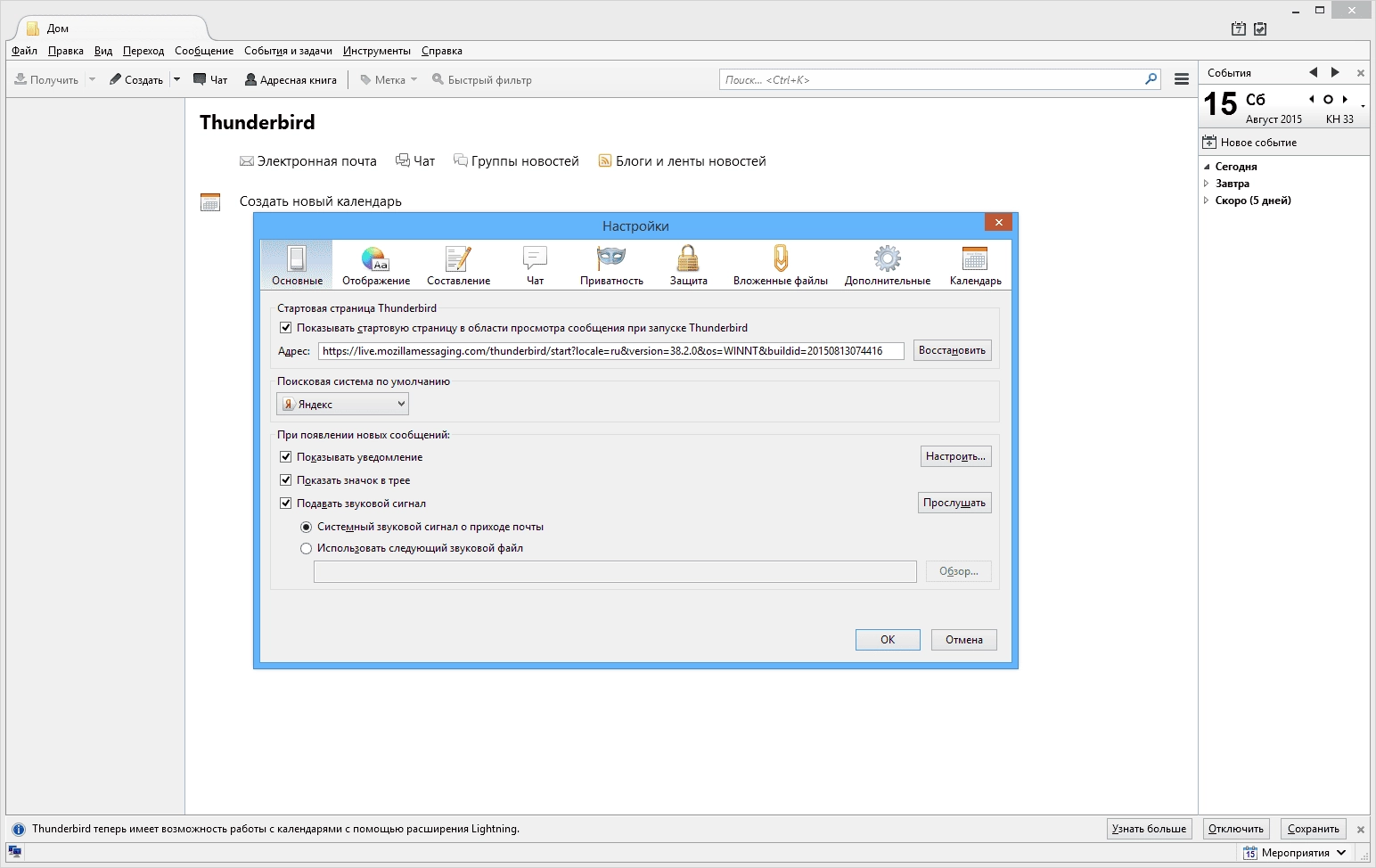Open the Календарь settings pane
The width and height of the screenshot is (1376, 868).
(975, 265)
